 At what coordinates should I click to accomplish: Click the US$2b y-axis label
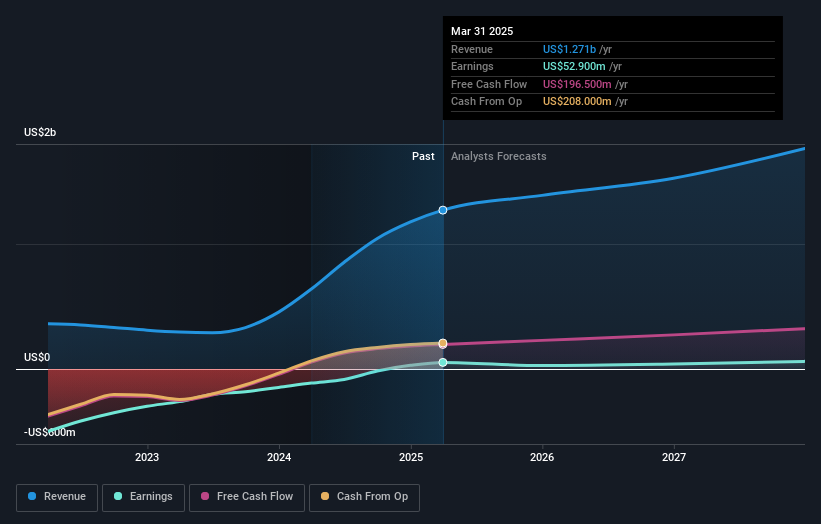pyautogui.click(x=40, y=132)
